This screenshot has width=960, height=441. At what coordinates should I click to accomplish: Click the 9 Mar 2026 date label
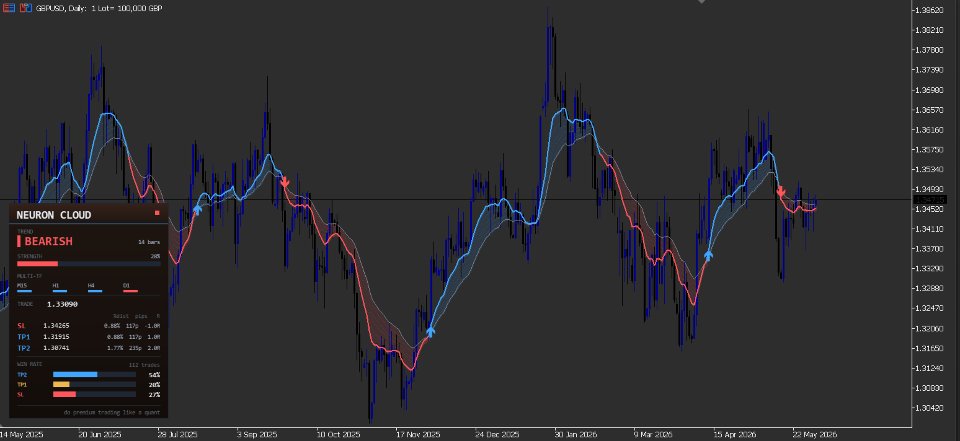click(x=654, y=434)
